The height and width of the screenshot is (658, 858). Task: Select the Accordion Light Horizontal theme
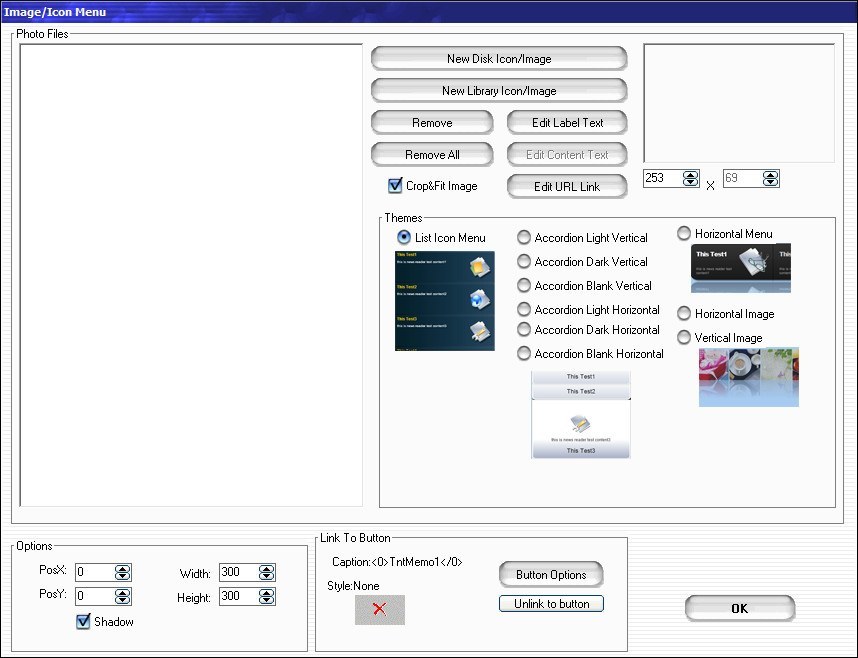pyautogui.click(x=524, y=310)
